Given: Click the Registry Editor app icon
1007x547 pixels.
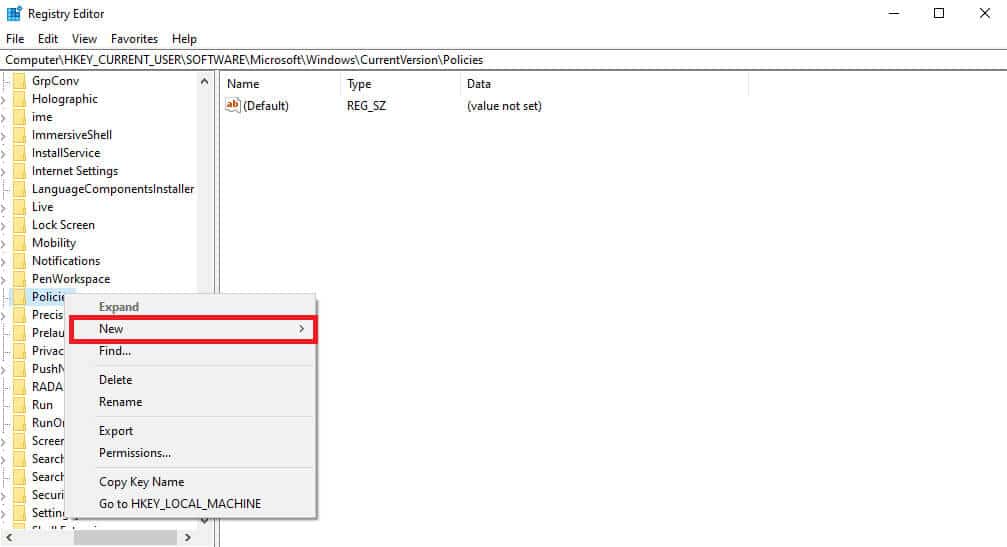Looking at the screenshot, I should pos(13,13).
